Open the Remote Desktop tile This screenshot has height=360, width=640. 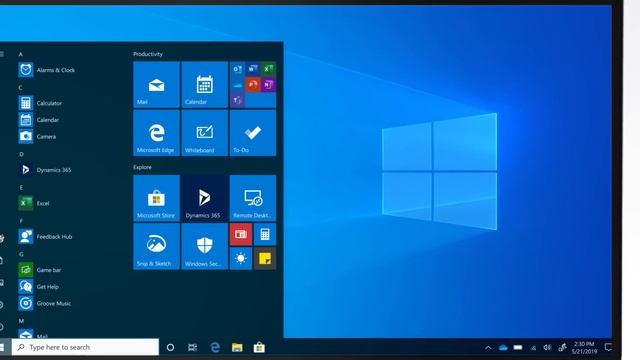pos(253,198)
